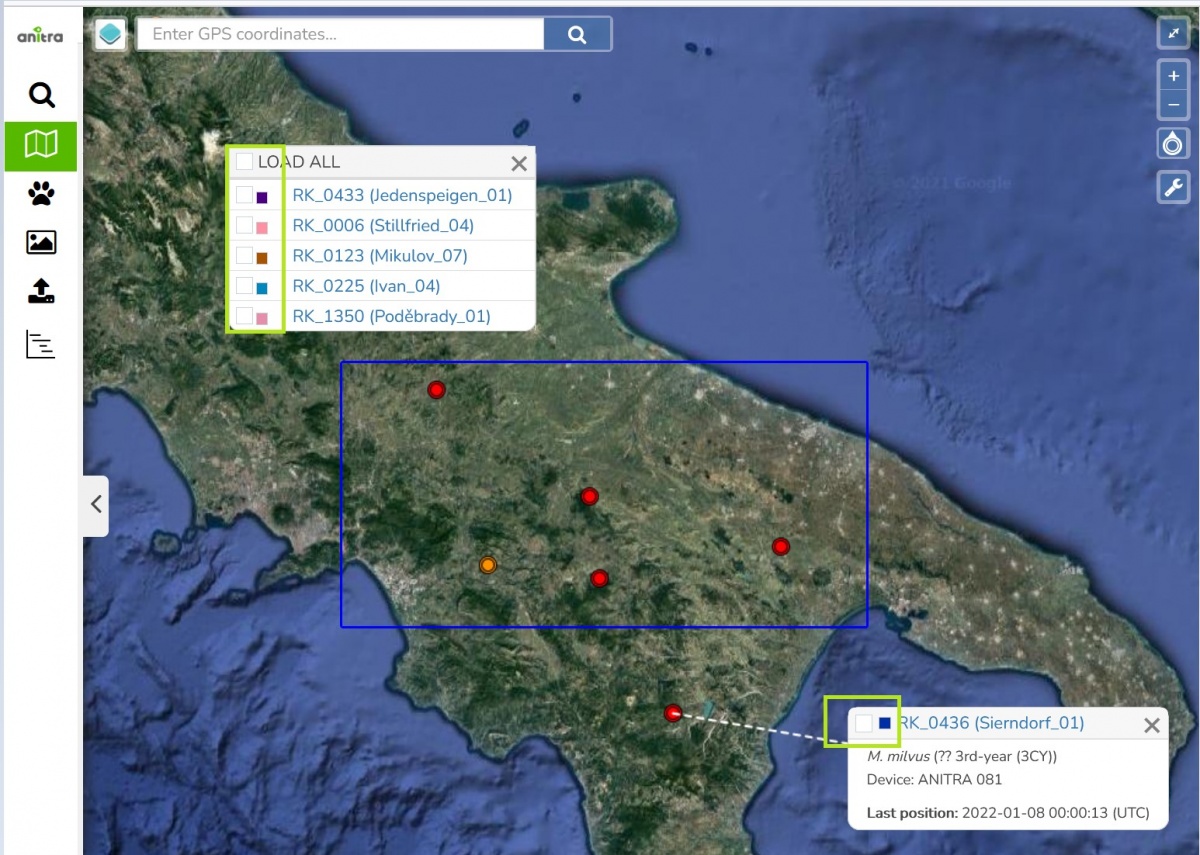Click the my-location compass icon
The width and height of the screenshot is (1200, 855).
pos(1173,143)
